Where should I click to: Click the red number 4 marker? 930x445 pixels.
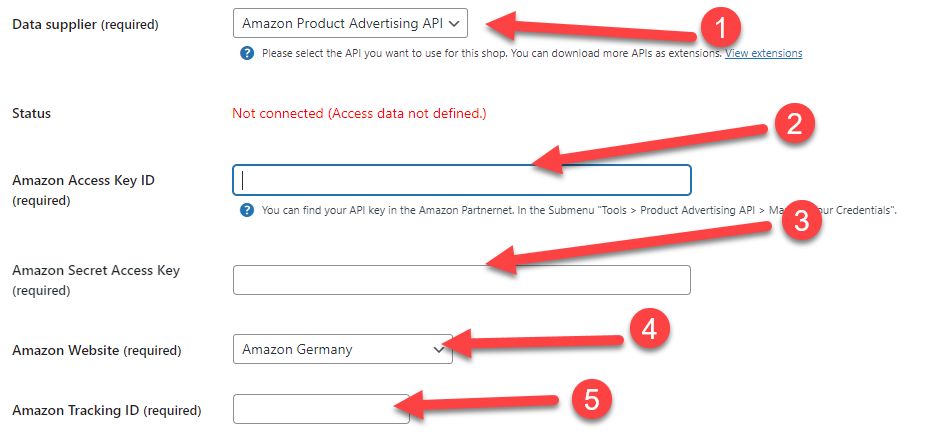pyautogui.click(x=649, y=330)
